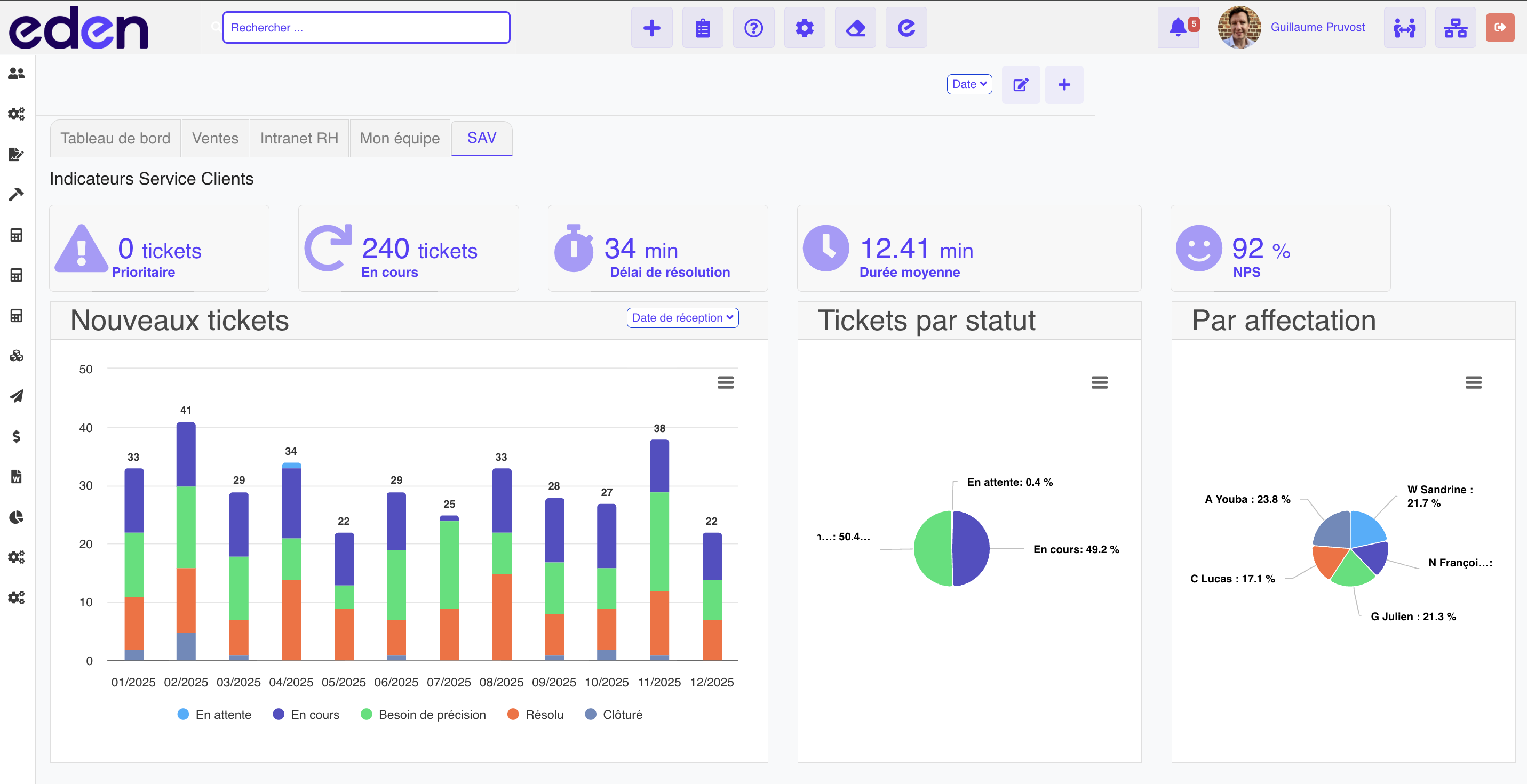Click the paper plane sidebar icon
Image resolution: width=1527 pixels, height=784 pixels.
tap(16, 396)
